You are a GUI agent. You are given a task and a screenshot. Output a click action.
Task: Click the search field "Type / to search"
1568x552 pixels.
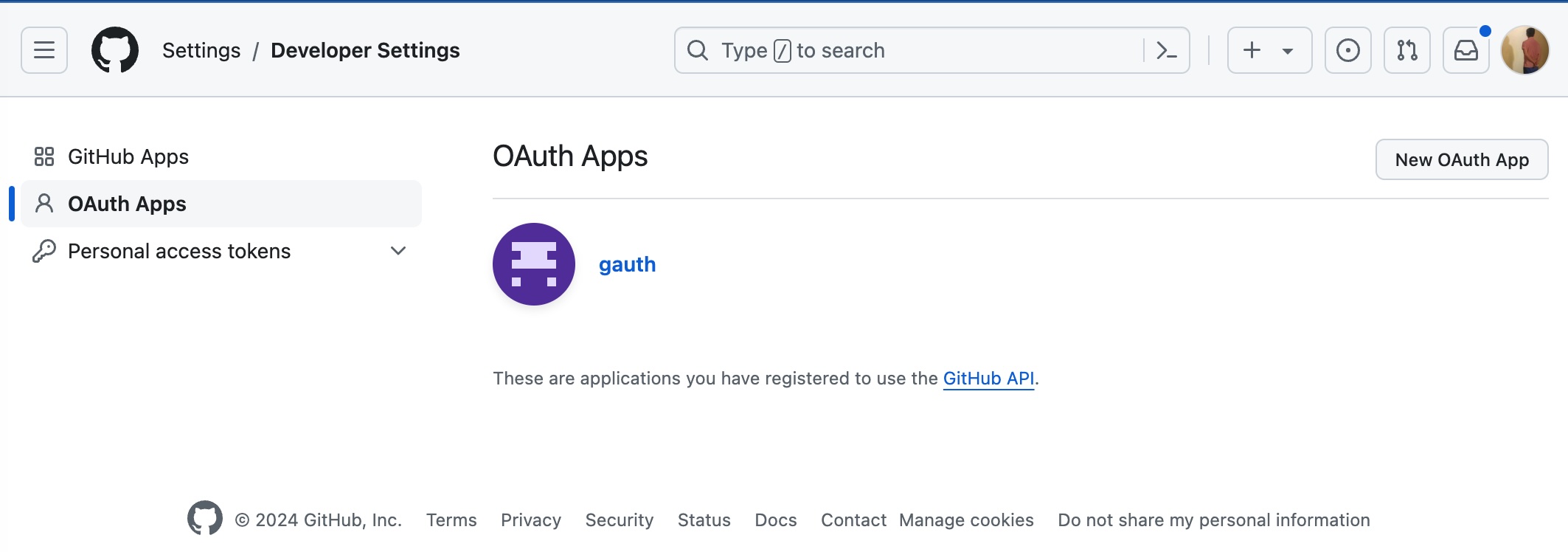tap(932, 50)
